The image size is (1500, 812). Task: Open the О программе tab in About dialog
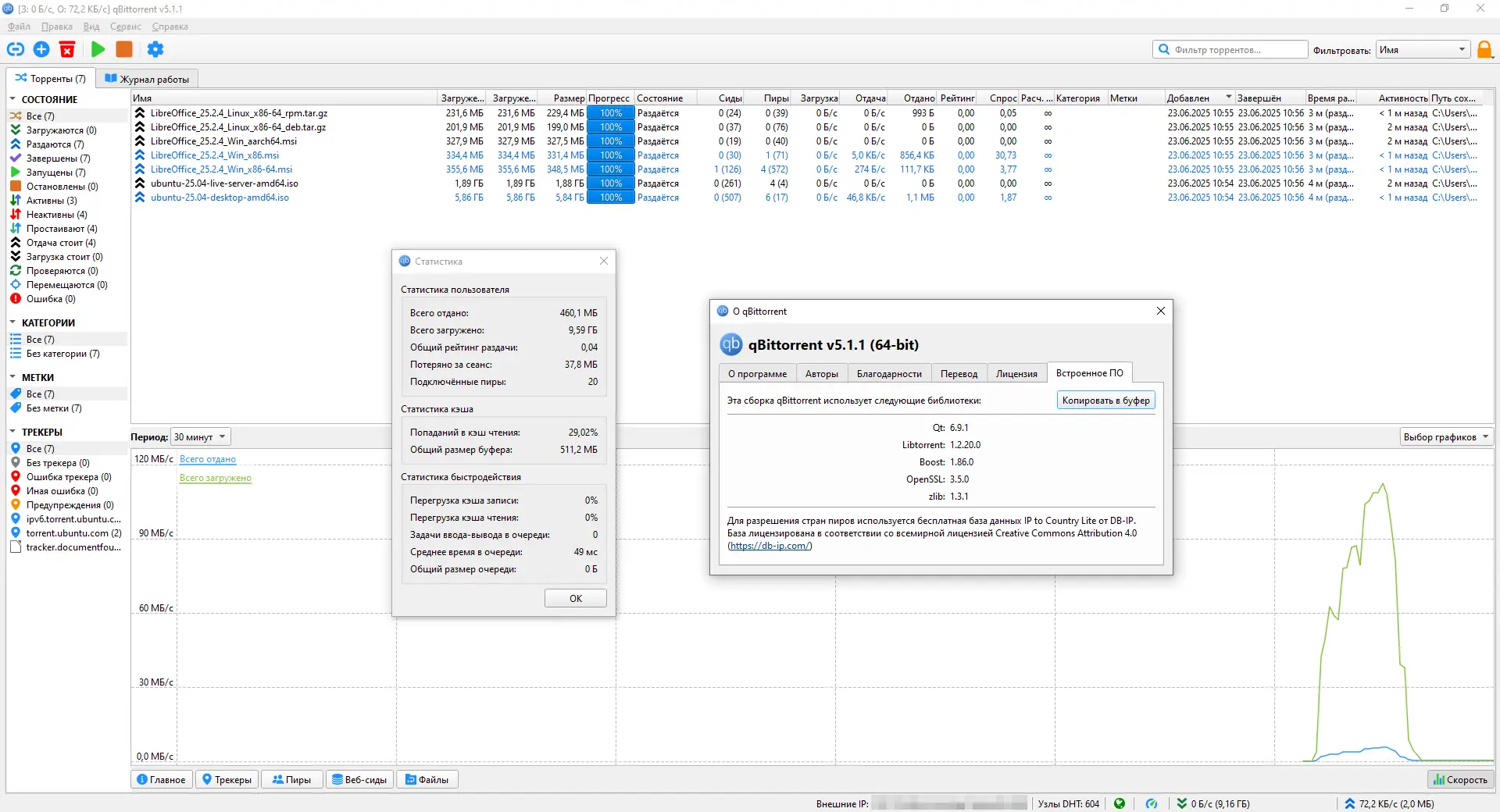point(757,374)
